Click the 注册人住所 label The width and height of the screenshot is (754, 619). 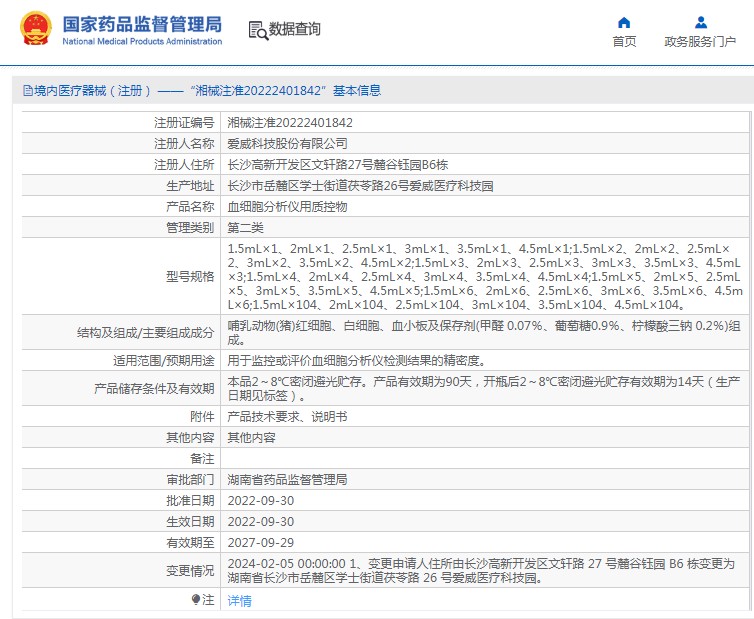coord(184,164)
